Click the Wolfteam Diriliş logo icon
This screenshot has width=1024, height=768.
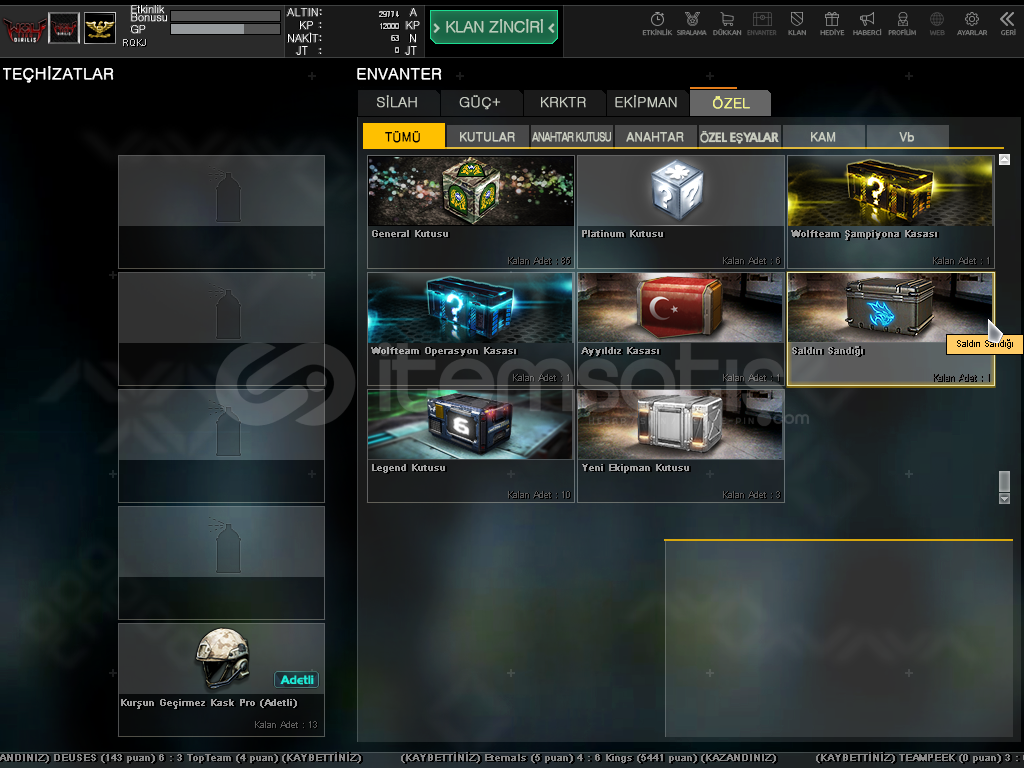coord(25,28)
